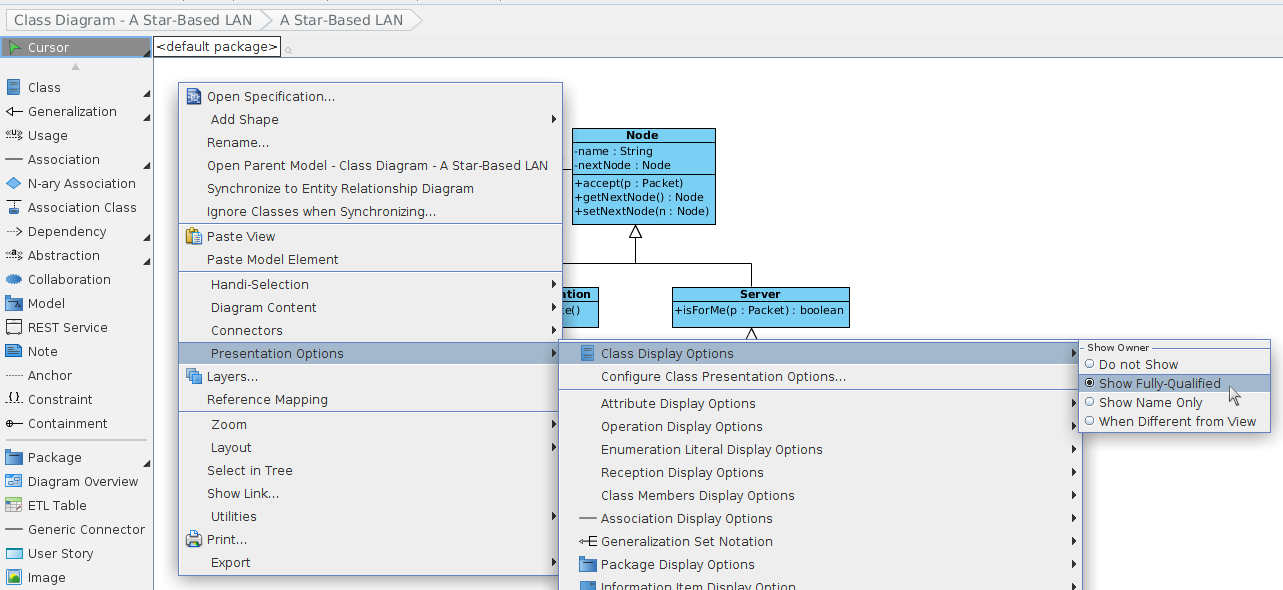Select the Association Class tool icon
Image resolution: width=1283 pixels, height=590 pixels.
point(14,207)
